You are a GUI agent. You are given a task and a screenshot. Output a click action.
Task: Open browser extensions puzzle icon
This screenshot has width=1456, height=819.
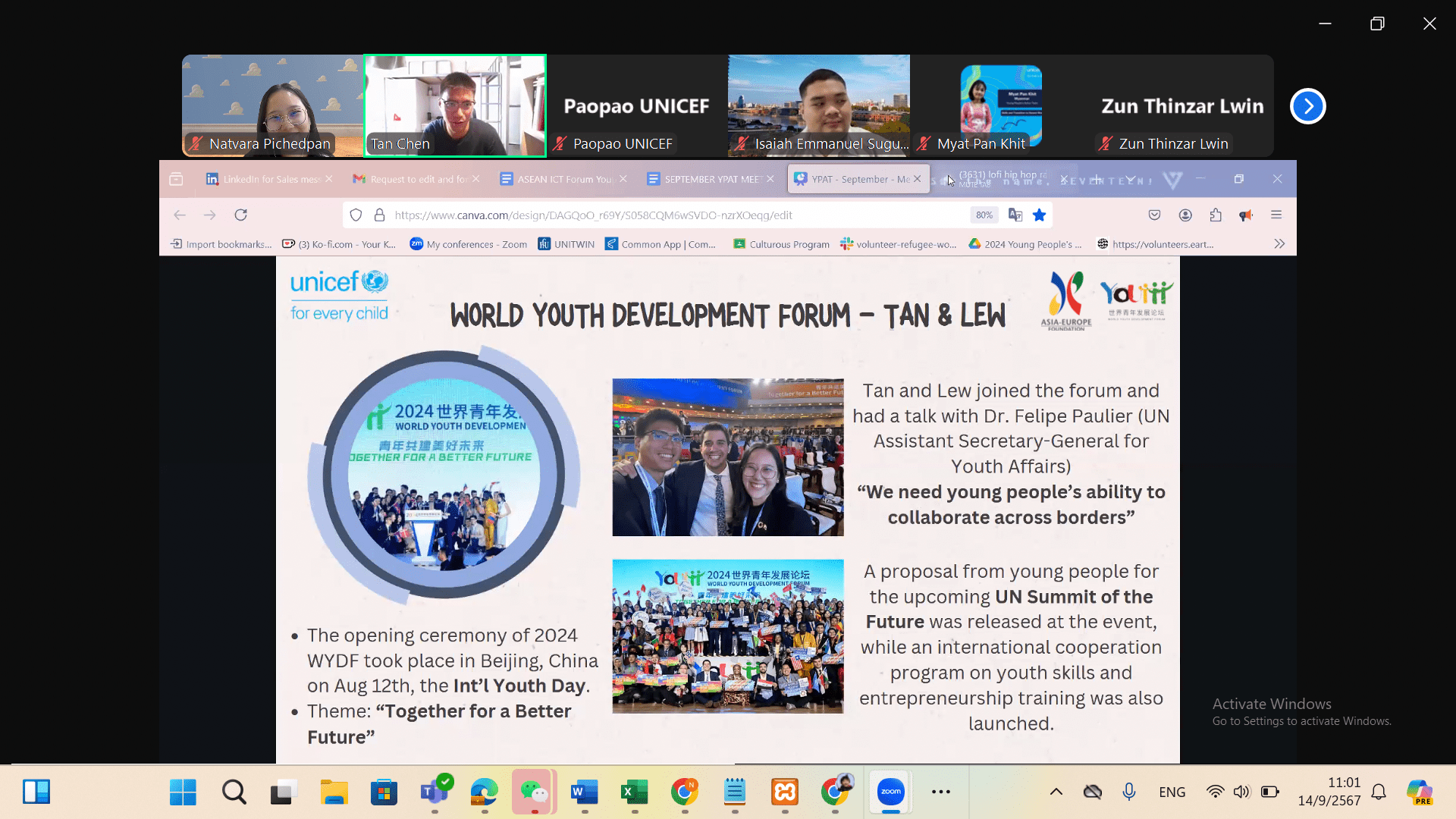(x=1216, y=215)
